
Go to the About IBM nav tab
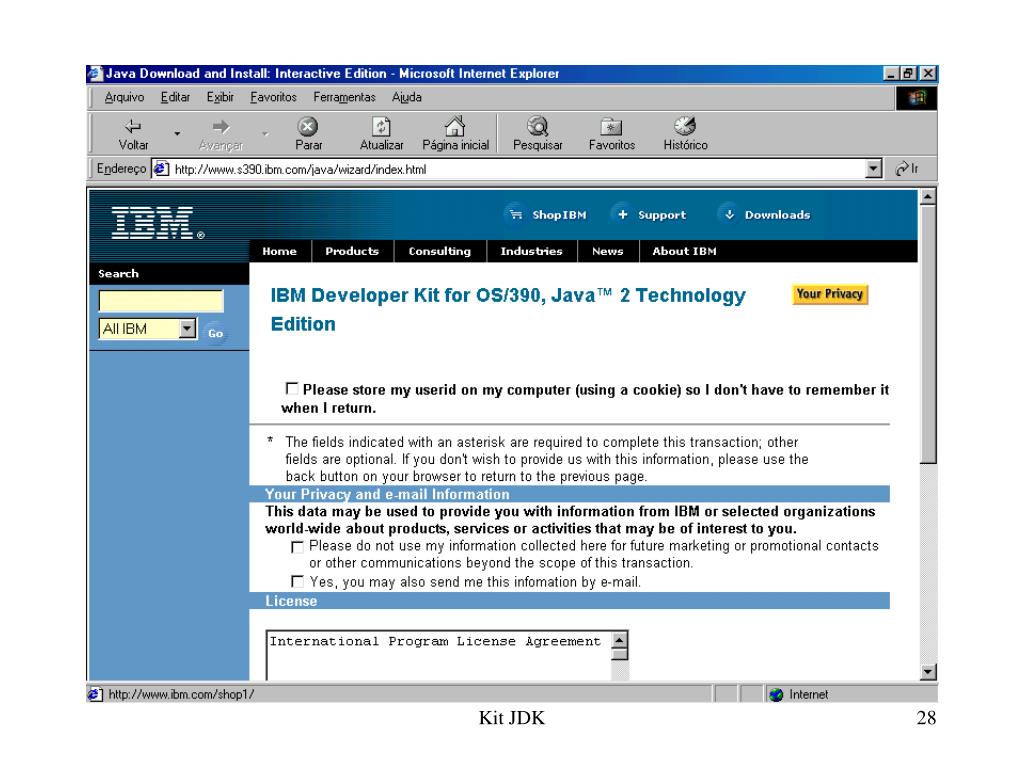(x=684, y=251)
